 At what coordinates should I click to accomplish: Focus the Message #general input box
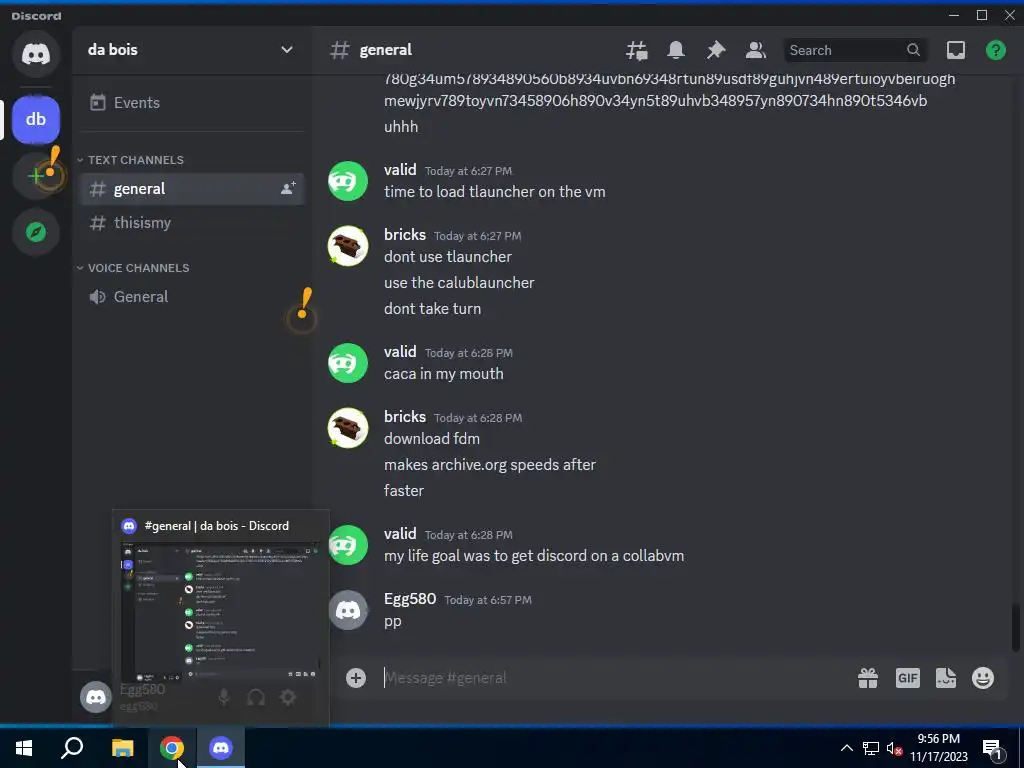(x=614, y=678)
